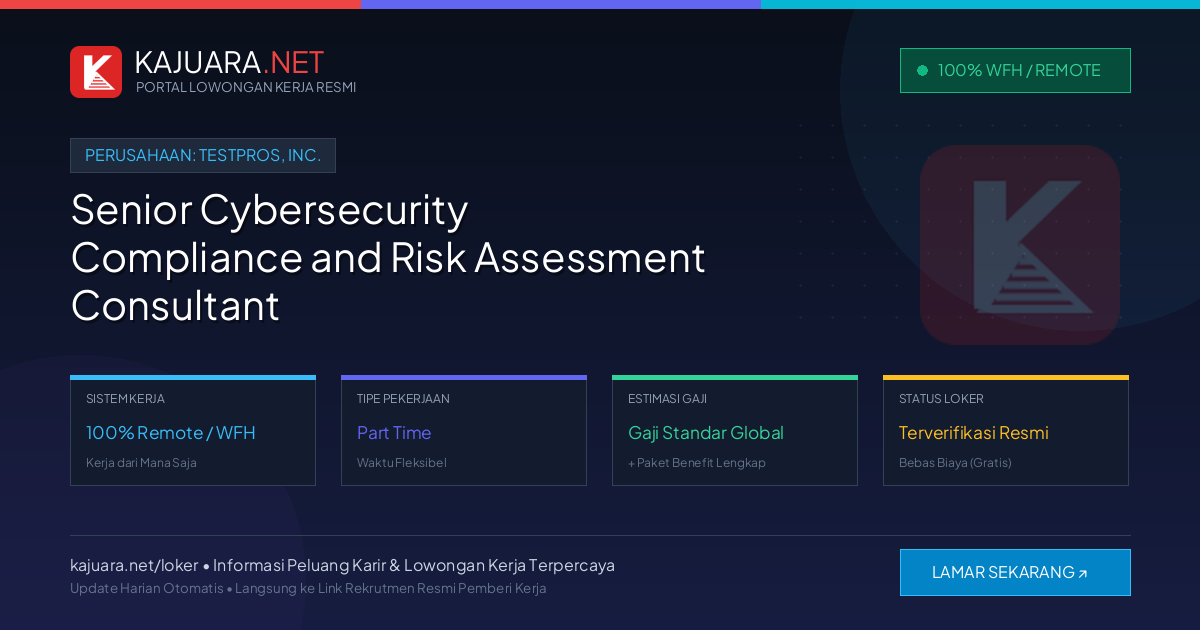Click the LAMAR SEKARANG button
Viewport: 1200px width, 630px height.
[1015, 572]
